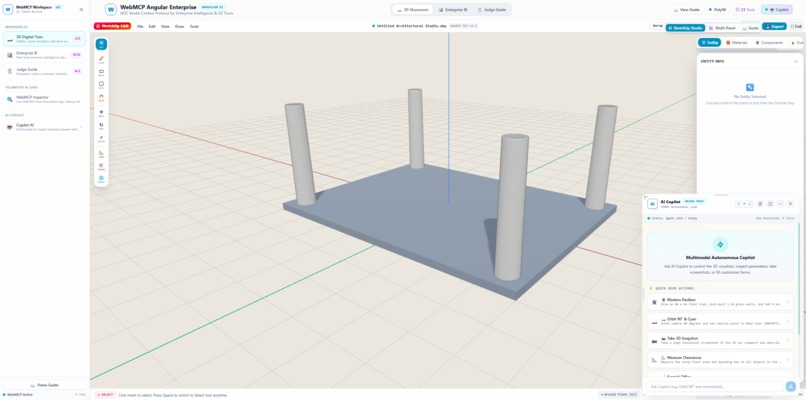Minimize the AI Copilot panel
Screen dimensions: 806x400
(x=780, y=204)
